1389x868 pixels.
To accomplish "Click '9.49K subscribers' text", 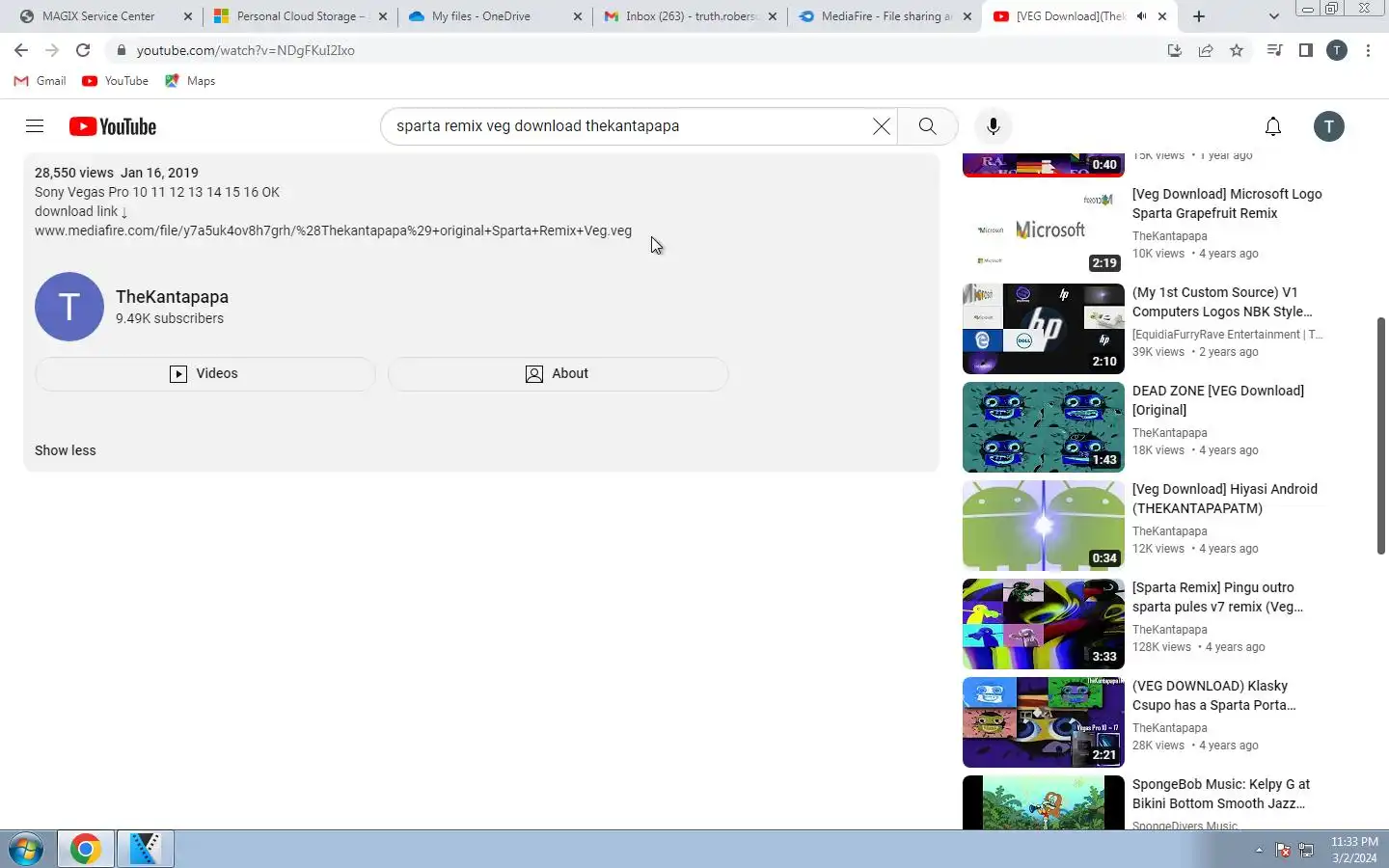I will (170, 318).
